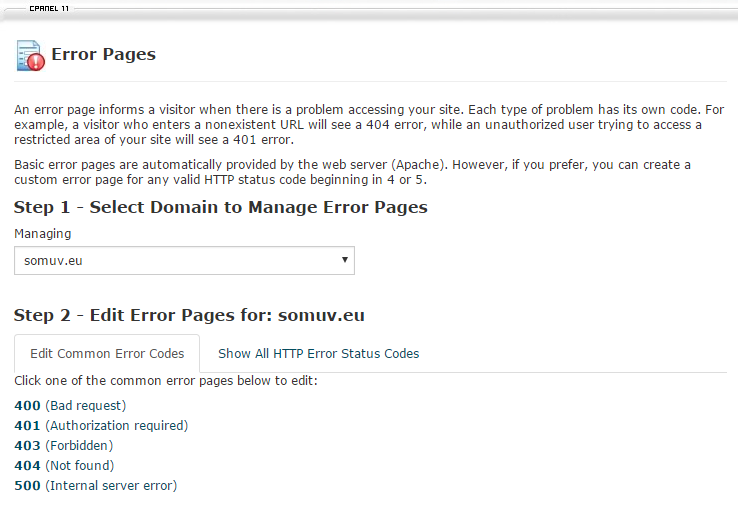
Task: Click the Not found error description
Action: click(x=80, y=465)
